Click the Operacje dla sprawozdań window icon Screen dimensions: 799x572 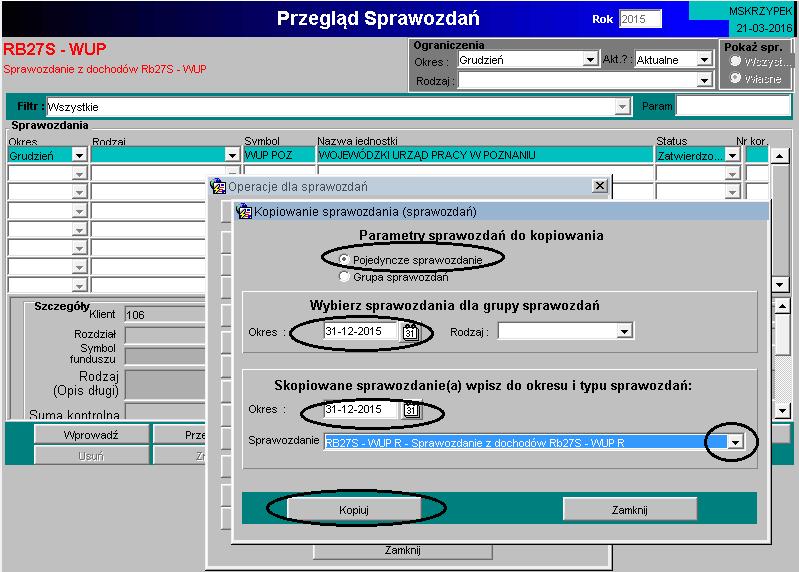pos(218,186)
